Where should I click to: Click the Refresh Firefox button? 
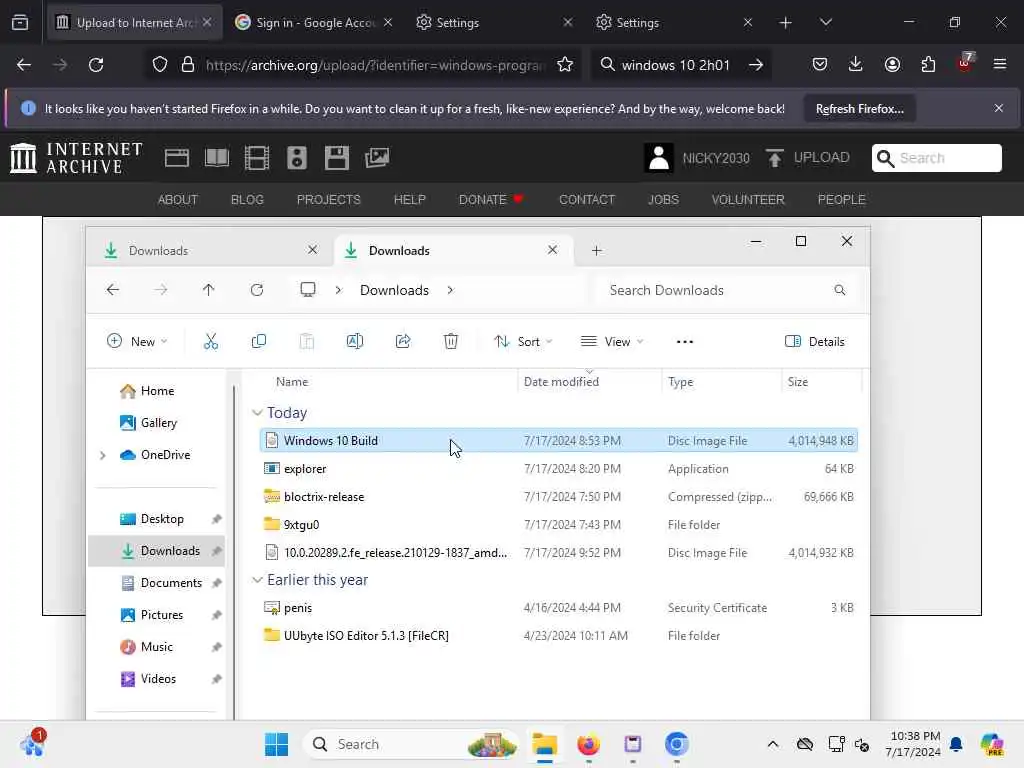[859, 109]
